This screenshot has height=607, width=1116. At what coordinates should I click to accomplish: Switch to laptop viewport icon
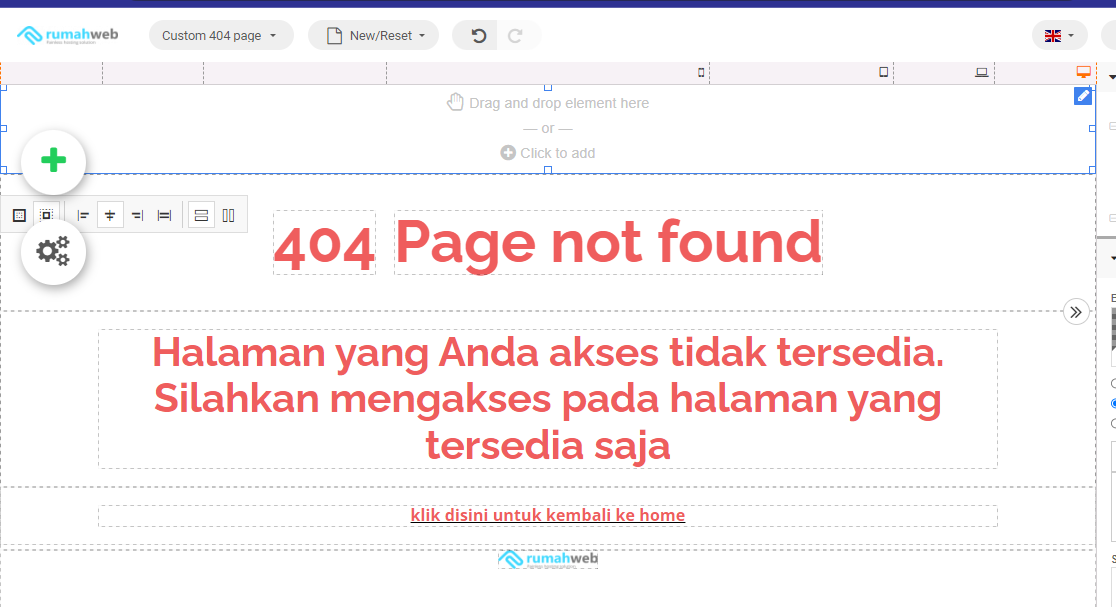tap(982, 73)
